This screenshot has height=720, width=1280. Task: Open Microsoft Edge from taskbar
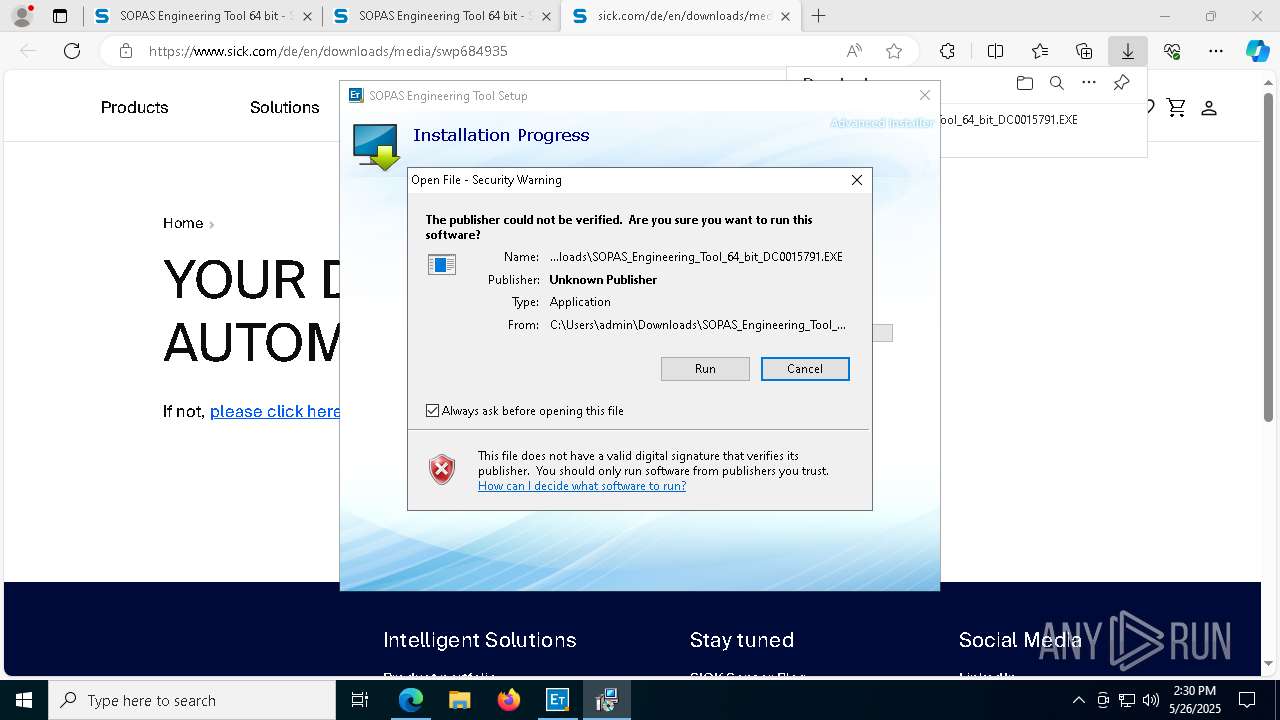(x=411, y=700)
